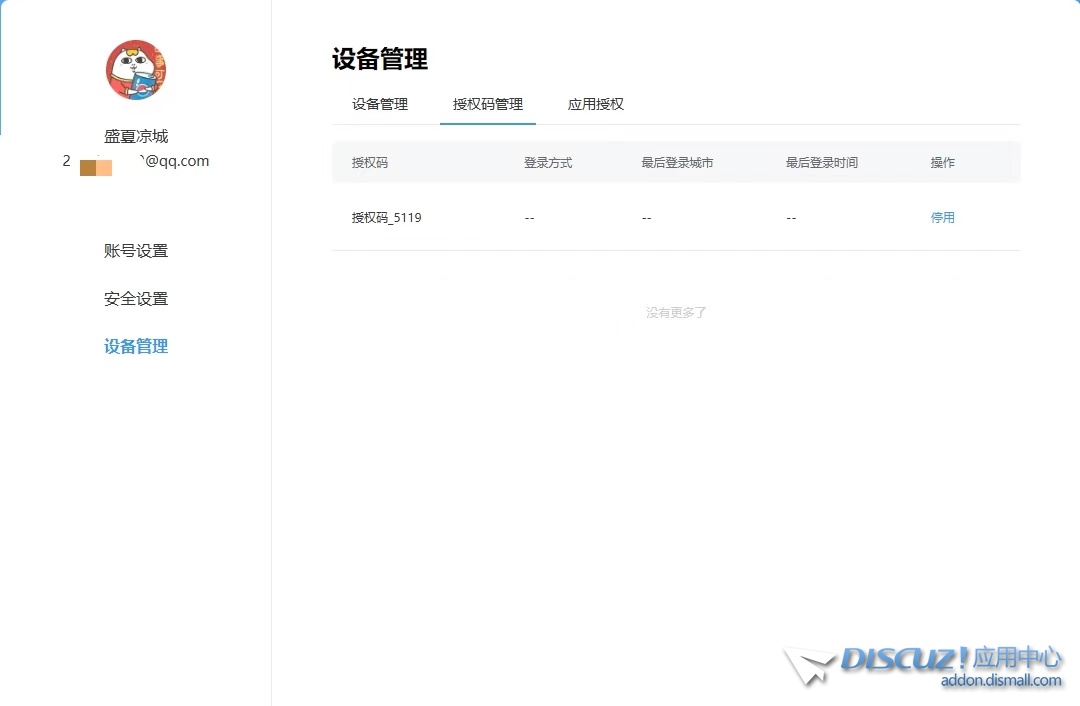Click the user profile avatar picture

click(135, 69)
